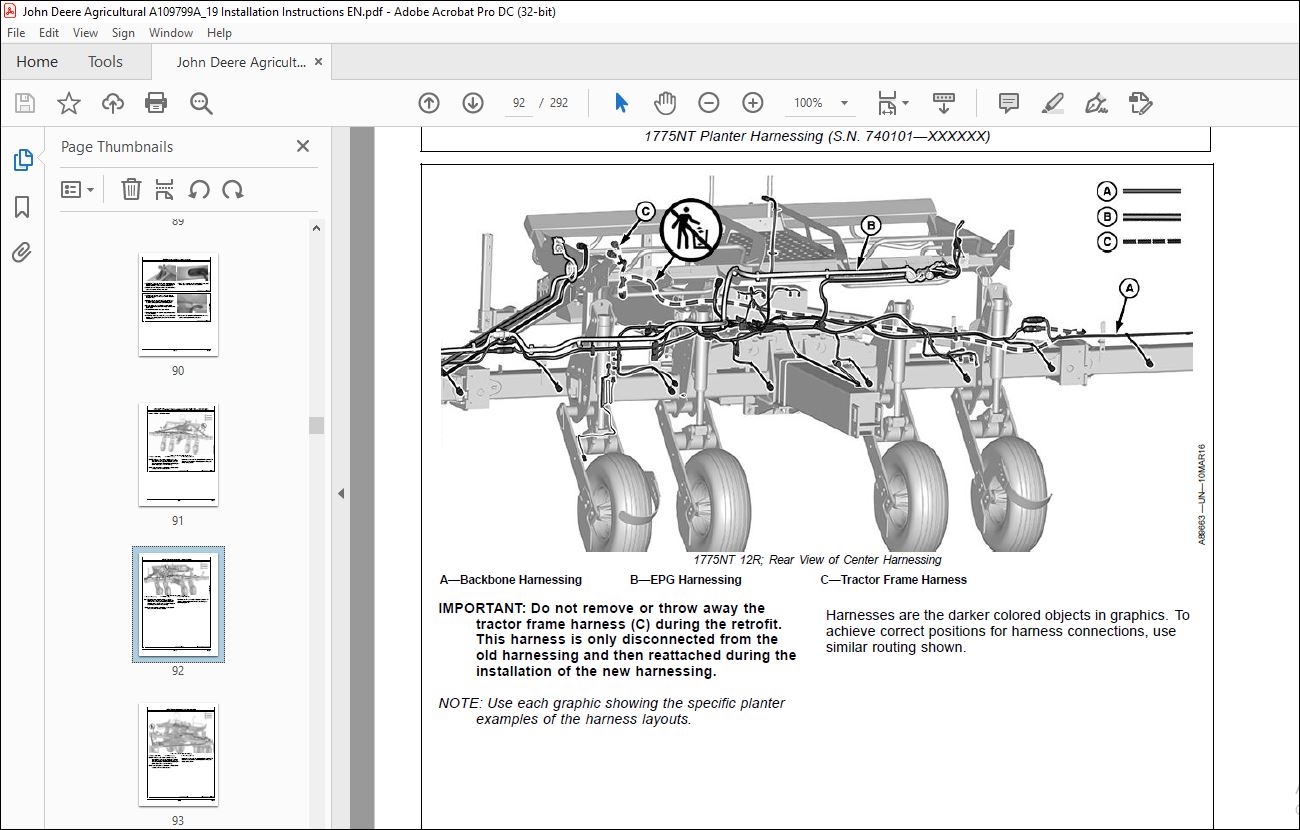Select page 92 thumbnail

coord(178,604)
